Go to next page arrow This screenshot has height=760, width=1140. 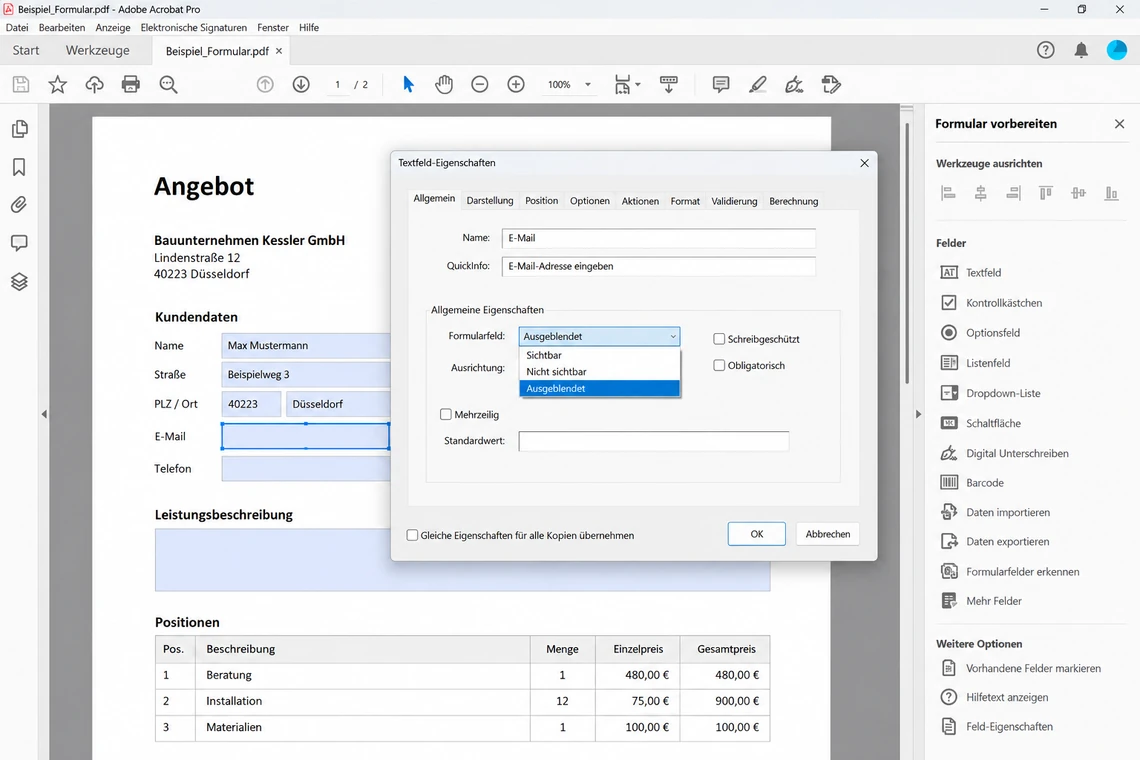(x=301, y=84)
